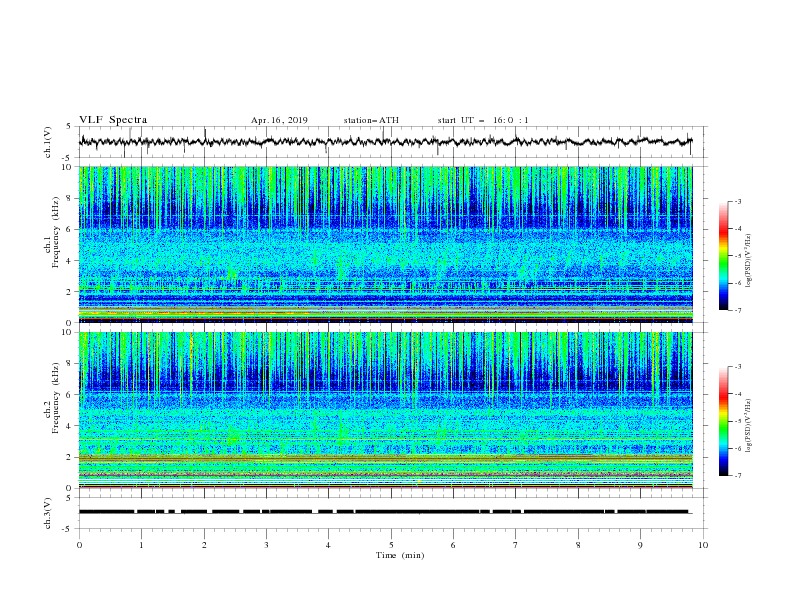Click the ch.2 spectrogram panel
Image resolution: width=792 pixels, height=612 pixels.
(x=385, y=410)
